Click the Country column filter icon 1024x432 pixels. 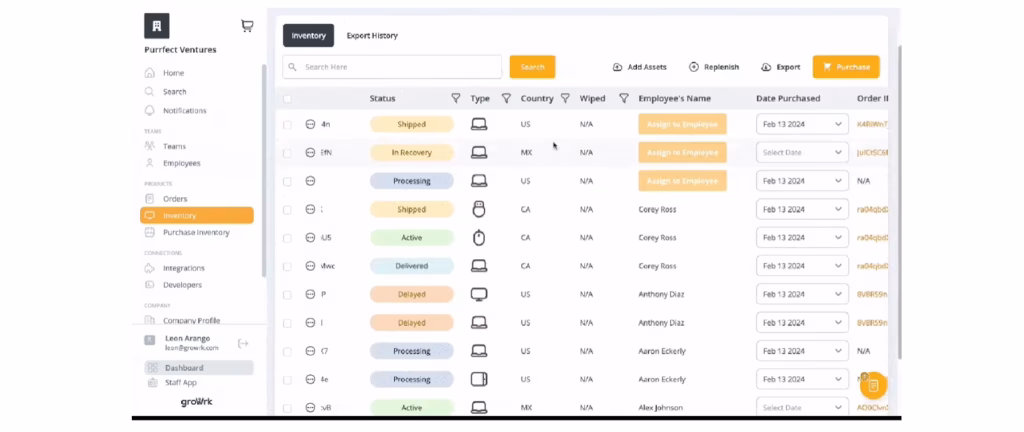(565, 98)
